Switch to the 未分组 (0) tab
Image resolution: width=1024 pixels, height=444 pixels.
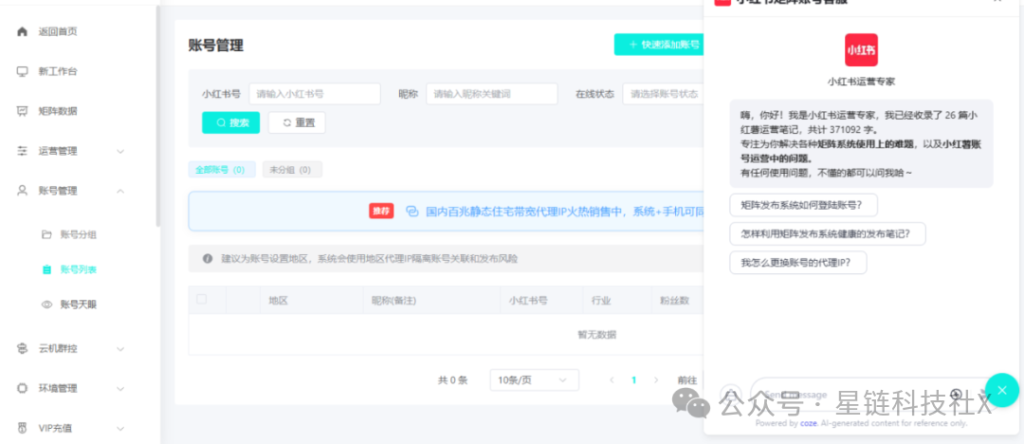[292, 170]
